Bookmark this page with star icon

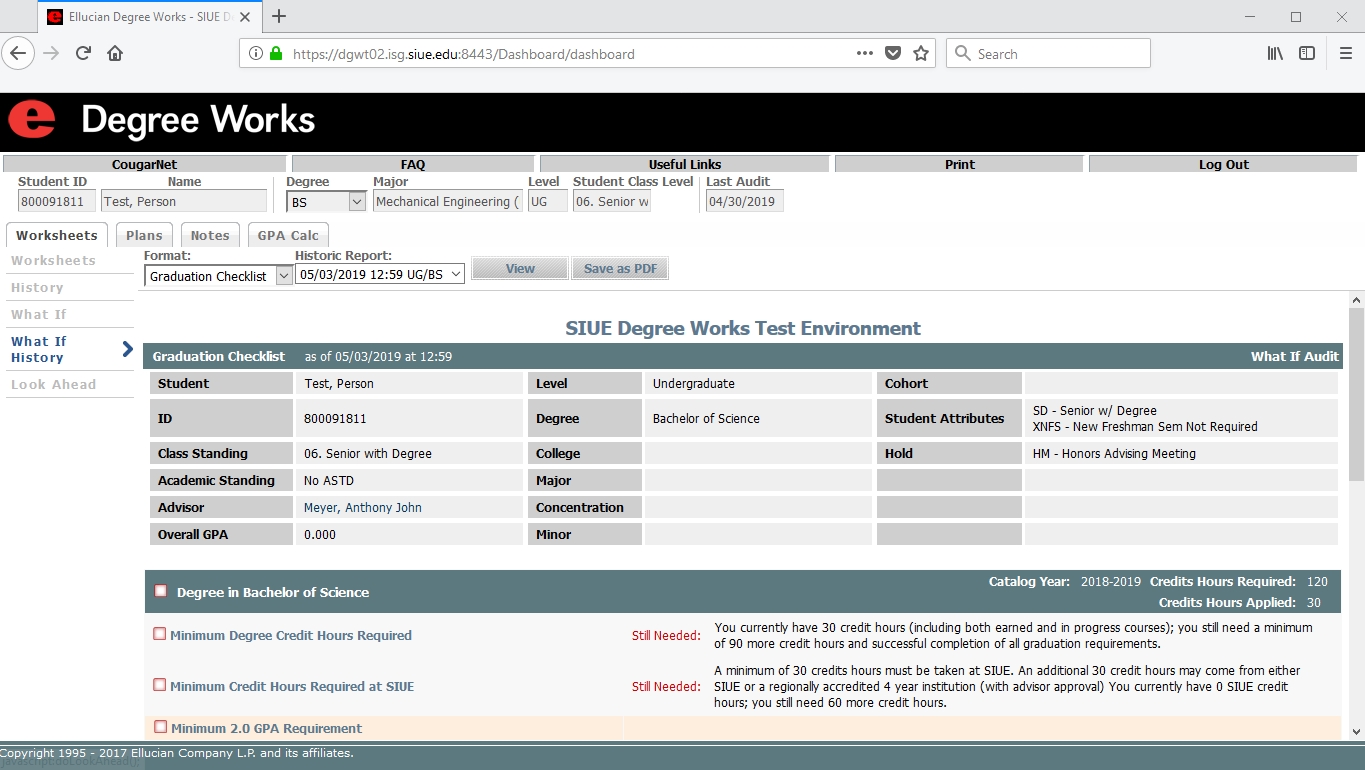pos(921,54)
